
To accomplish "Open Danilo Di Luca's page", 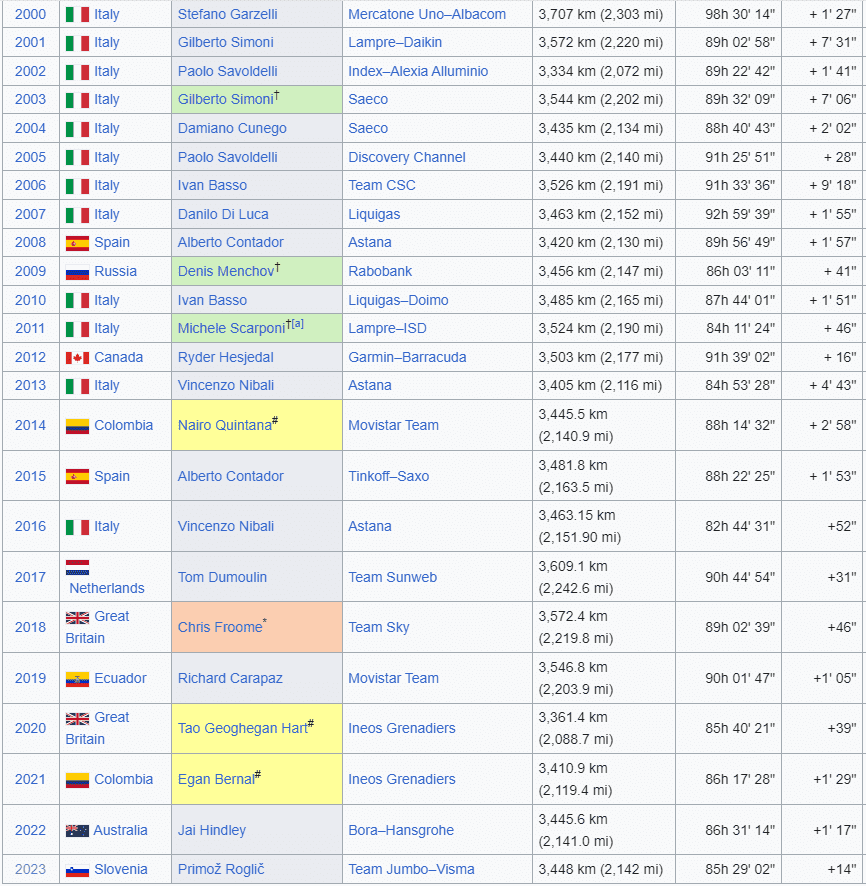I will (x=223, y=214).
